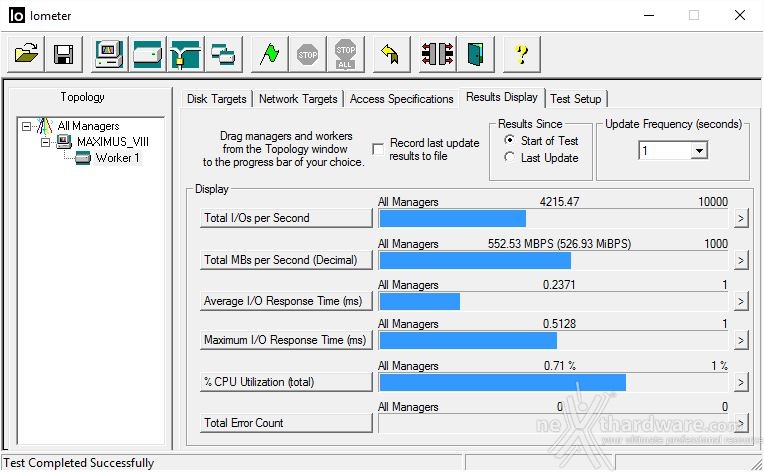
Task: Select the All Managers tree label
Action: click(x=88, y=126)
